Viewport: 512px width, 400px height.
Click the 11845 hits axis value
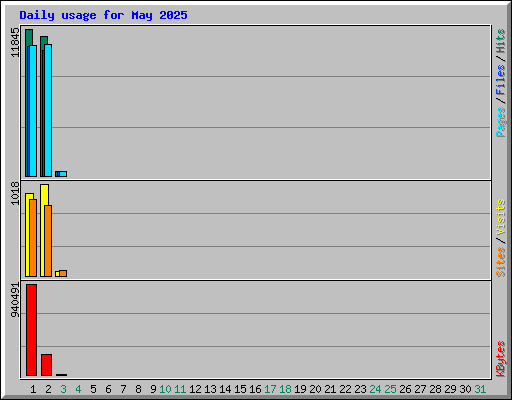click(15, 42)
